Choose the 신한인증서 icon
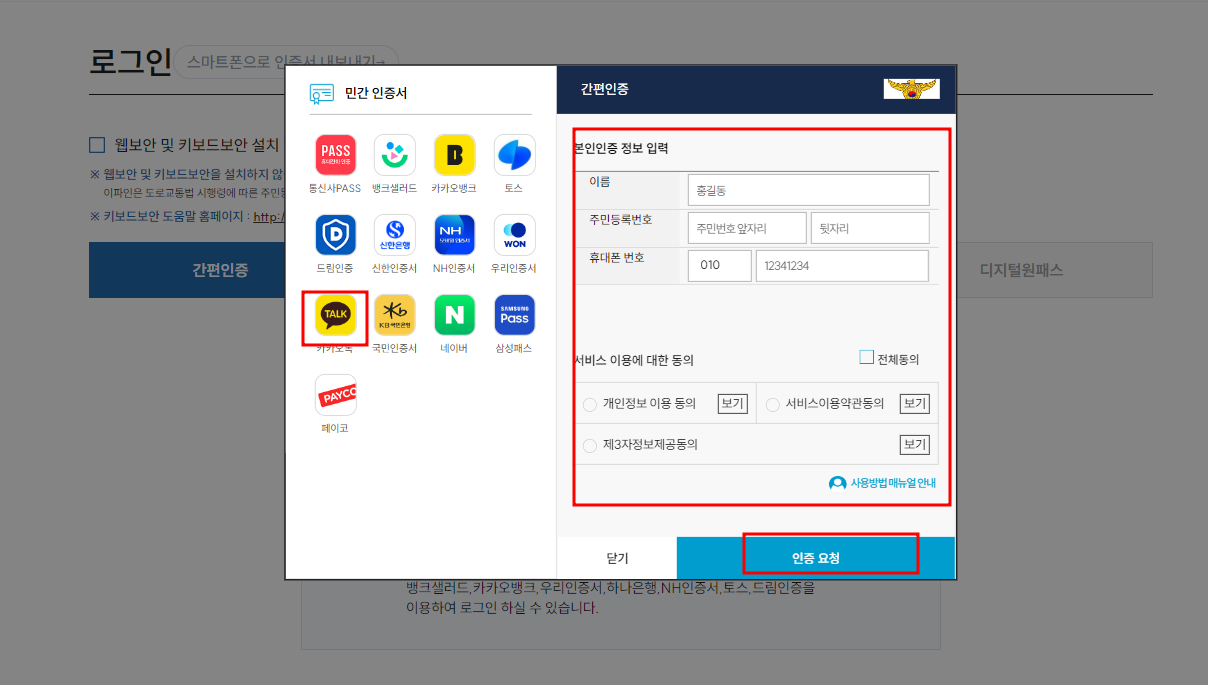Viewport: 1208px width, 685px height. [x=395, y=235]
